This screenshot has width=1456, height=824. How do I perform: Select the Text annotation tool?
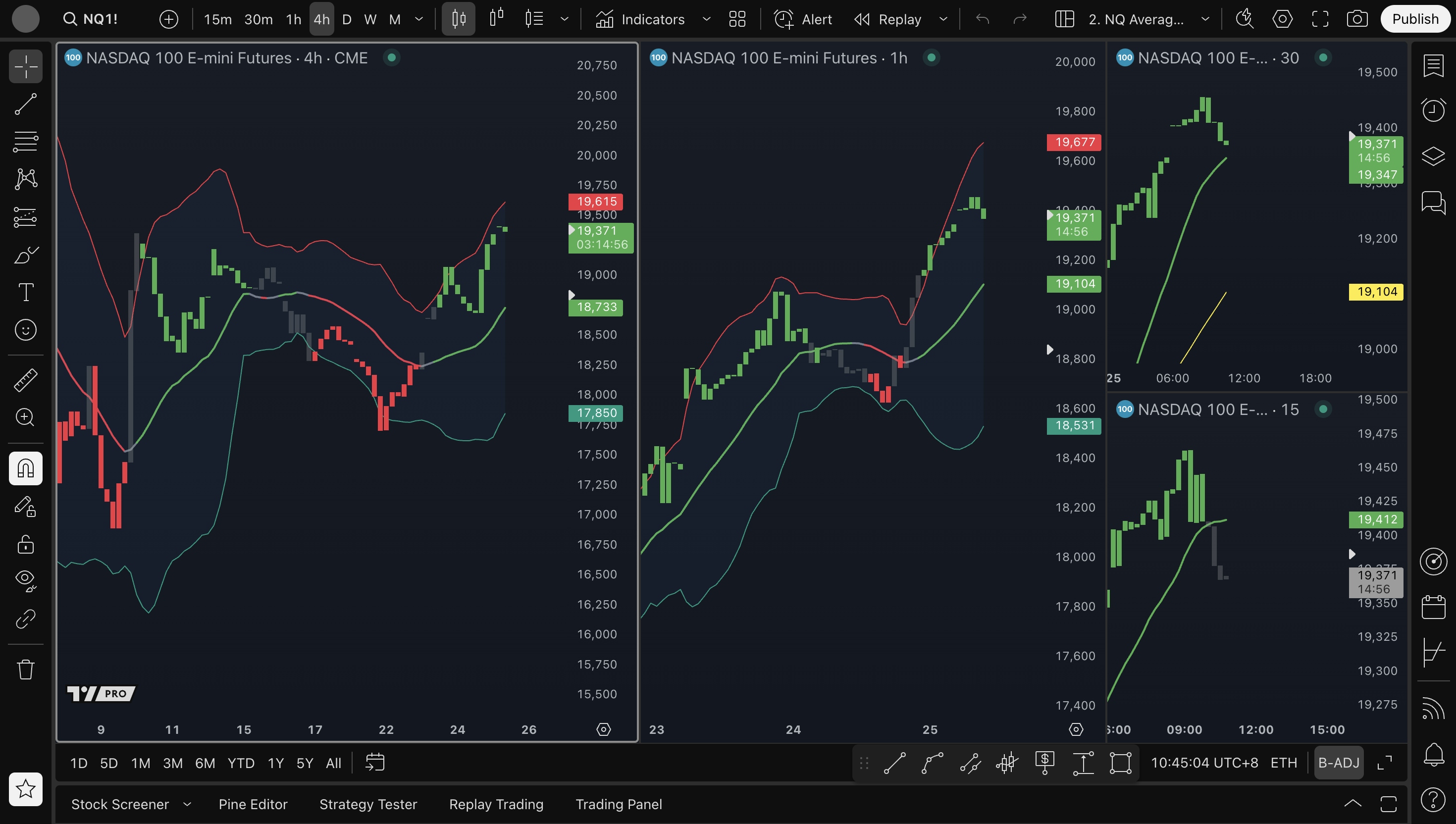click(25, 292)
